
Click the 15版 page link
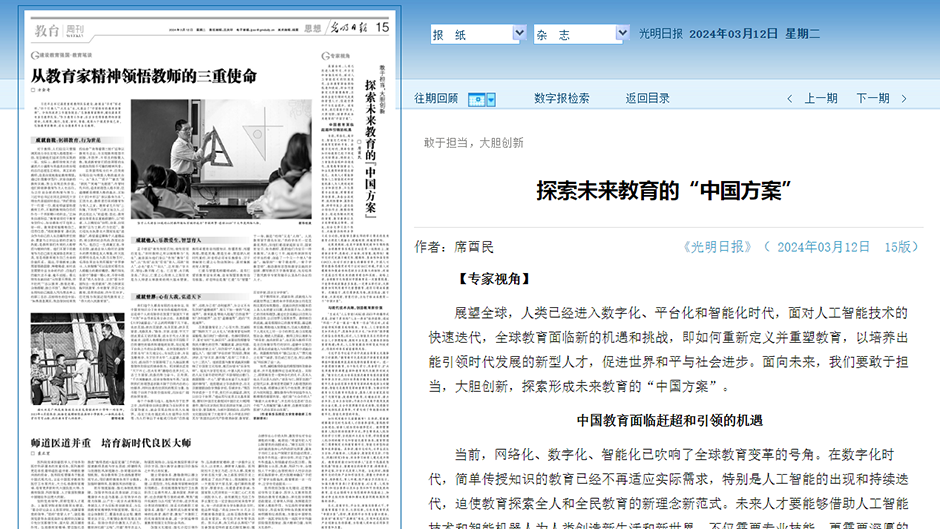click(897, 247)
